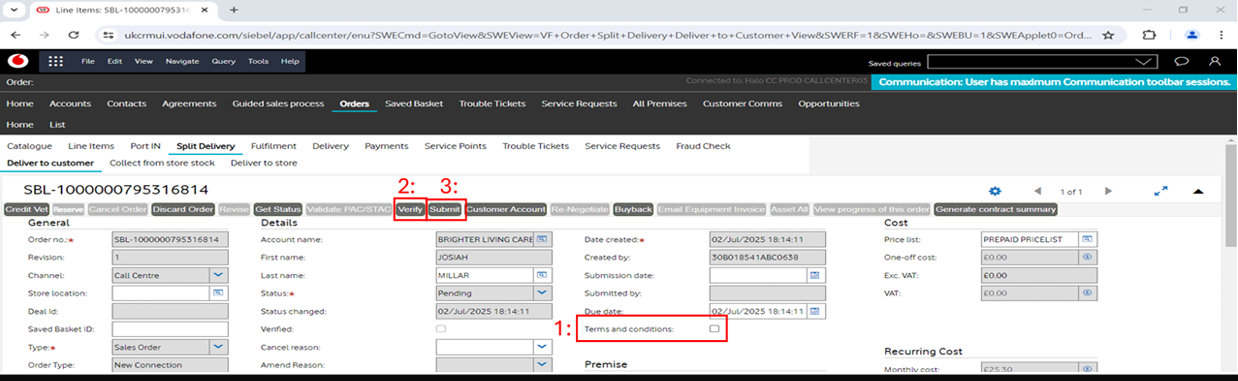Screen dimensions: 1238x381
Task: Go to previous record arrow
Action: pos(1037,191)
